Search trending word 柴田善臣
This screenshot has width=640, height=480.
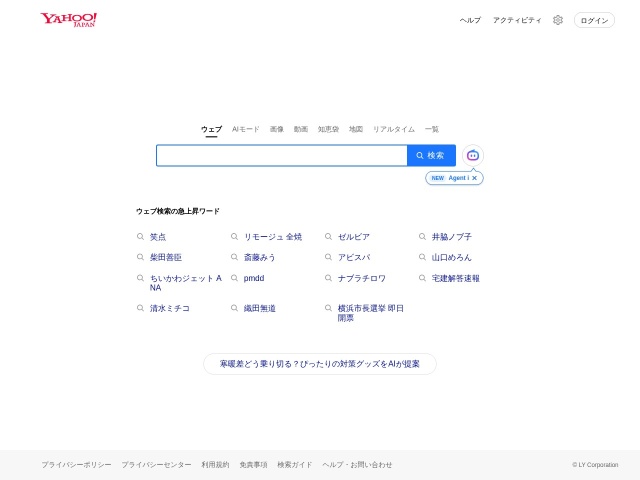pyautogui.click(x=166, y=258)
